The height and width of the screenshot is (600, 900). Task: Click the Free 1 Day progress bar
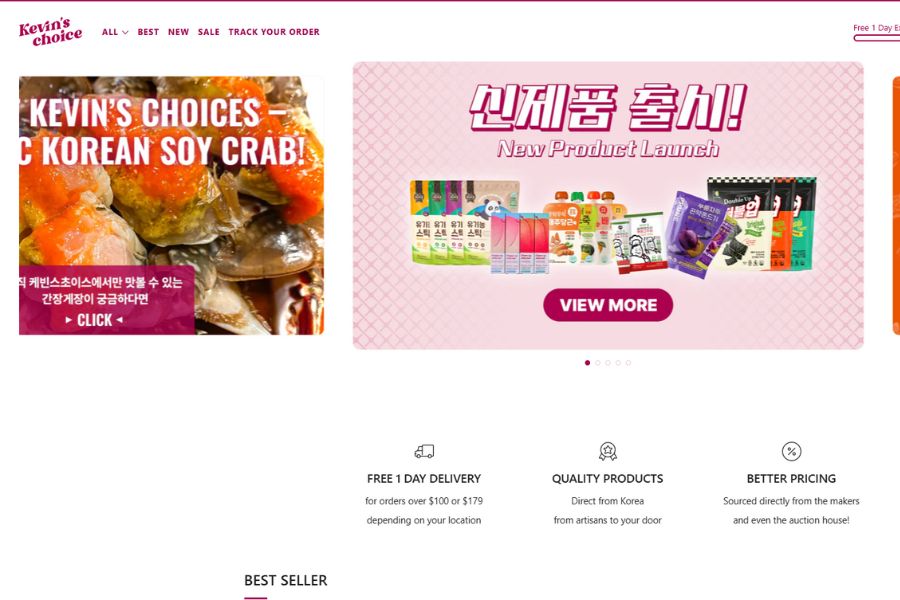coord(876,38)
